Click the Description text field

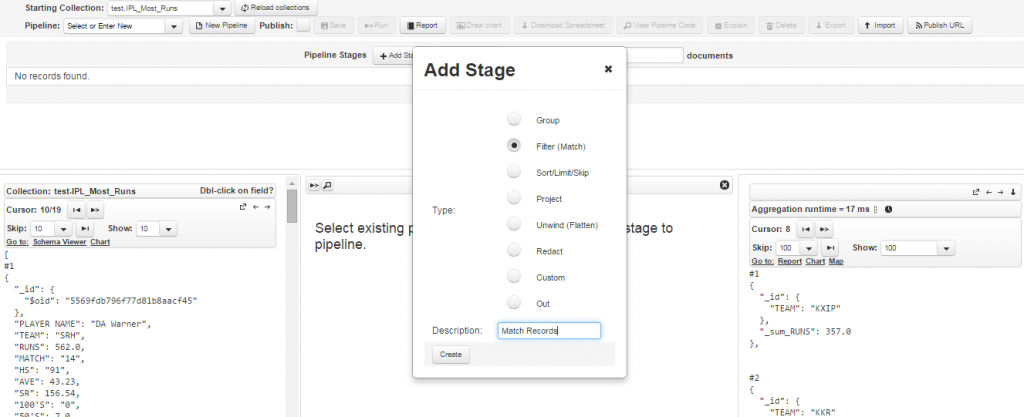point(549,330)
